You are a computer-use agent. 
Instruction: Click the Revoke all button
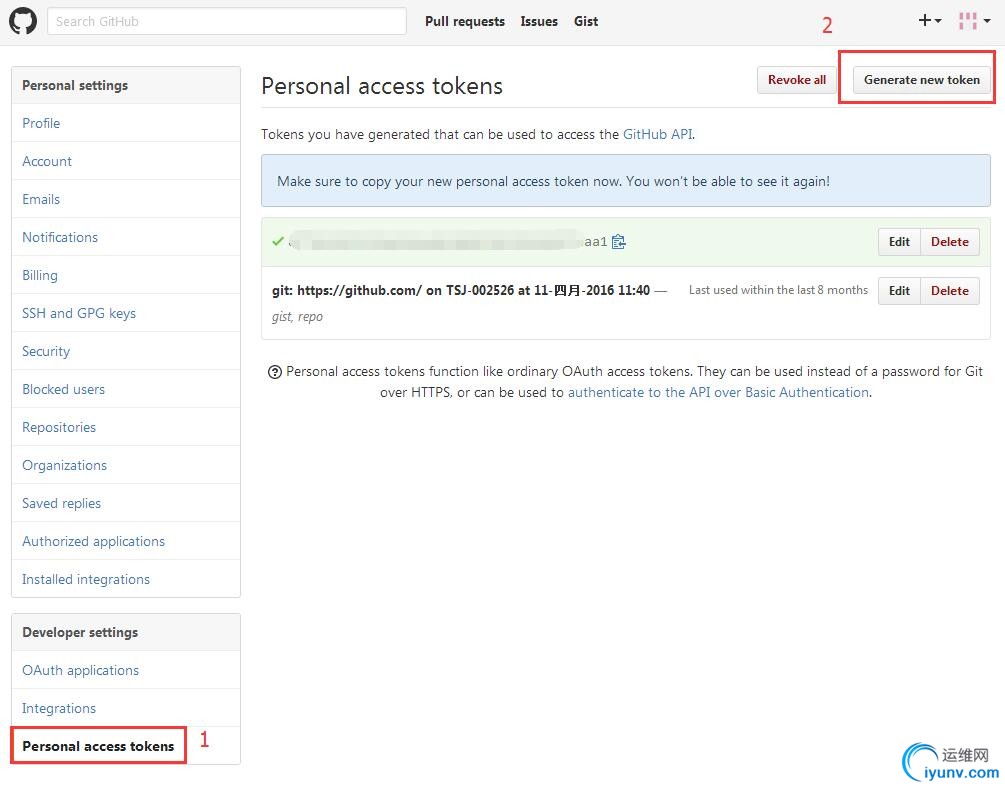click(797, 80)
